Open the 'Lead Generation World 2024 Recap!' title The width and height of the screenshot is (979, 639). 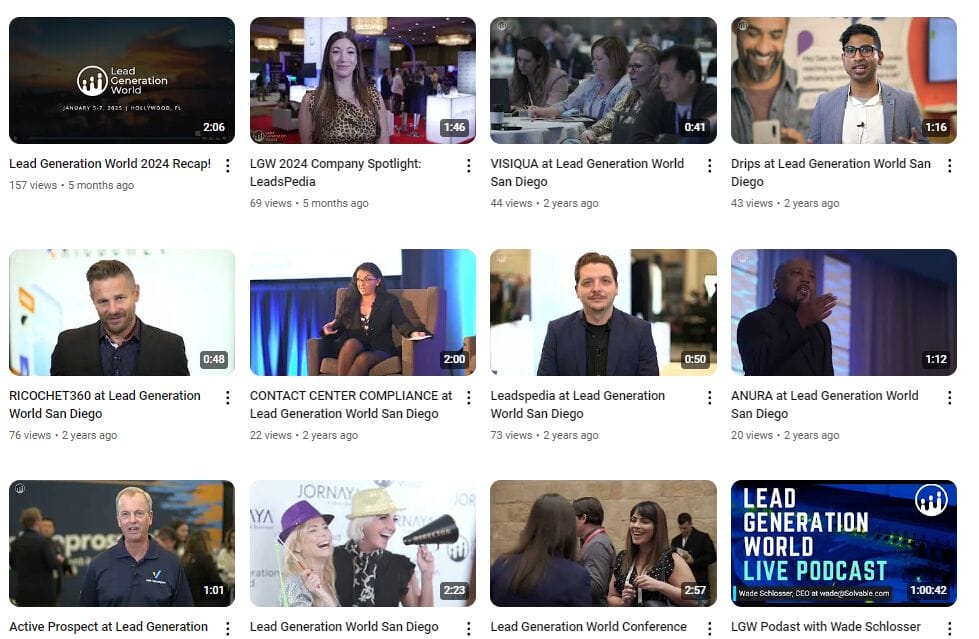tap(110, 164)
